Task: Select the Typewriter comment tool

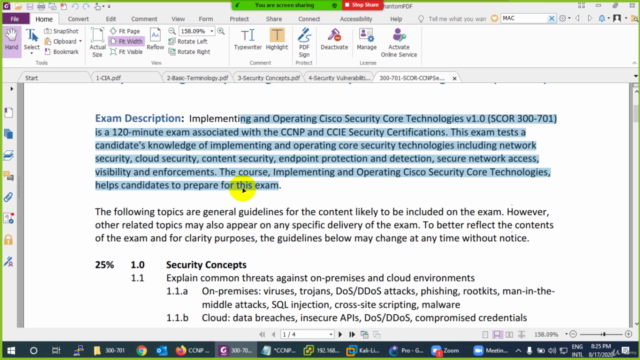Action: pyautogui.click(x=248, y=40)
